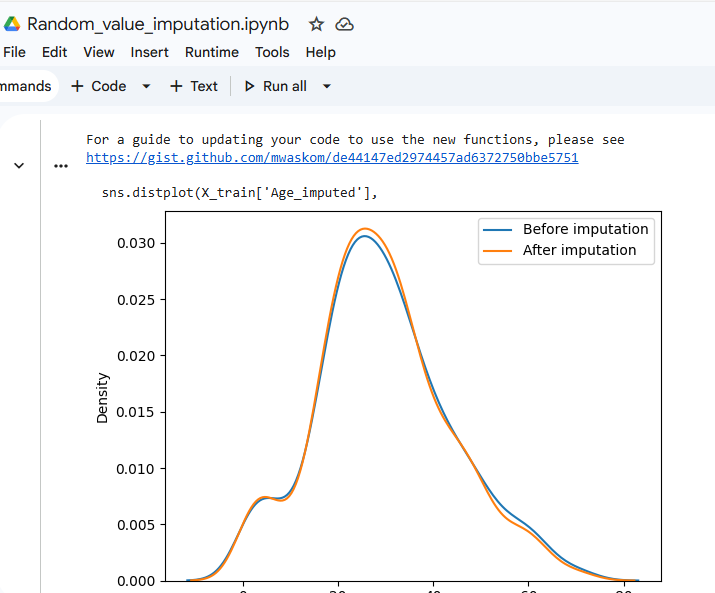Click the notebook title Random_value_imputation.ipynb
715x593 pixels.
pos(158,24)
